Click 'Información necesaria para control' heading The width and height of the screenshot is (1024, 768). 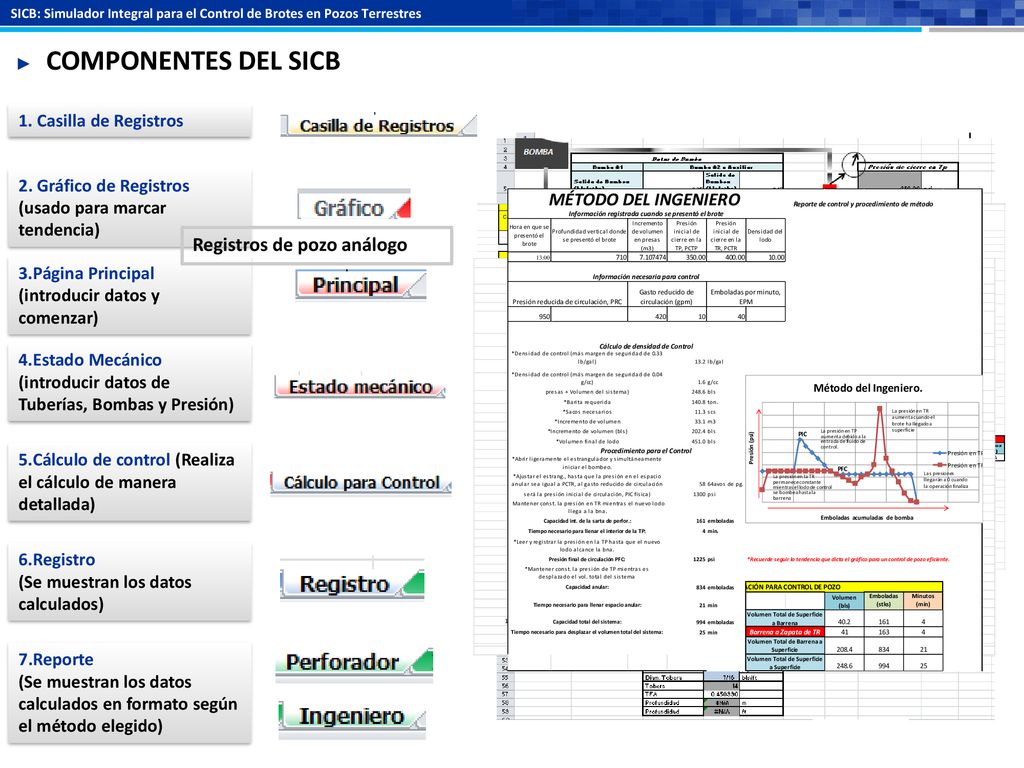pos(646,277)
